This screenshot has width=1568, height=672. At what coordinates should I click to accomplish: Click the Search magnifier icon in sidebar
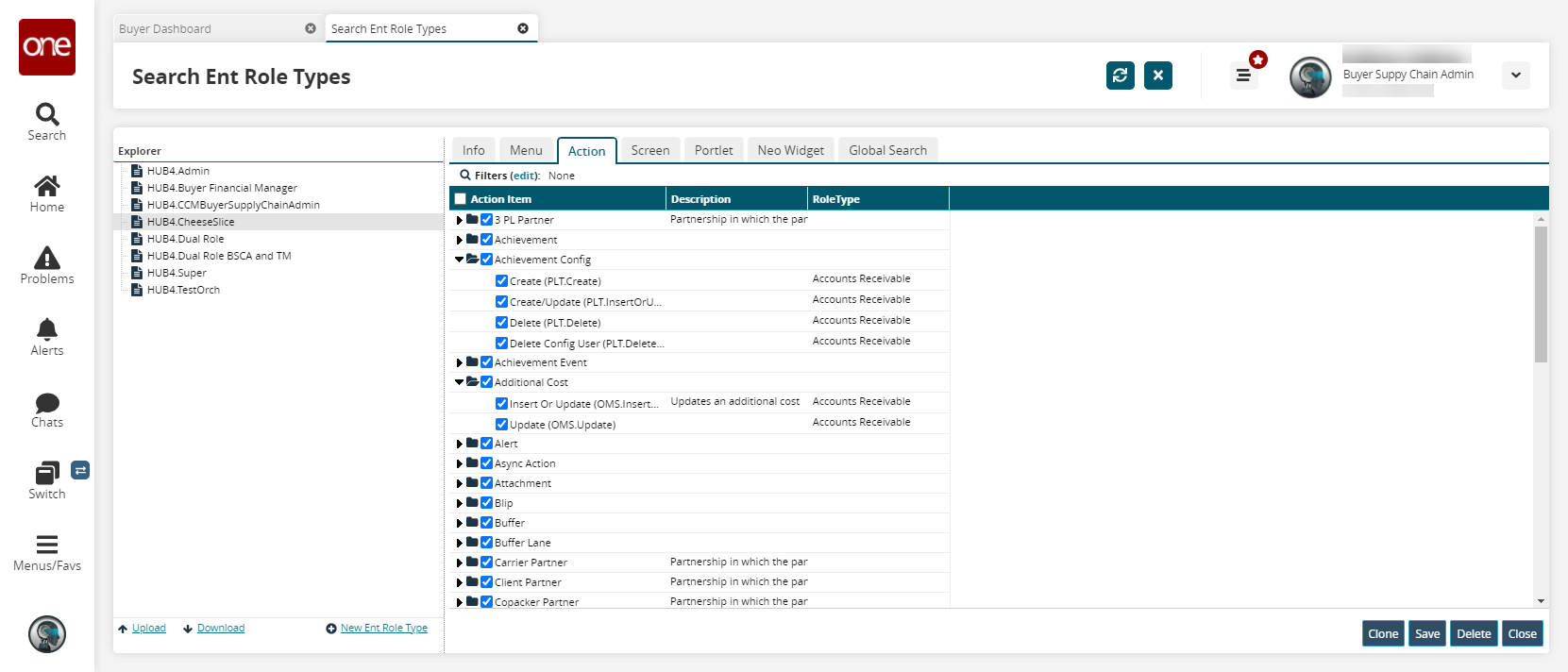[47, 115]
